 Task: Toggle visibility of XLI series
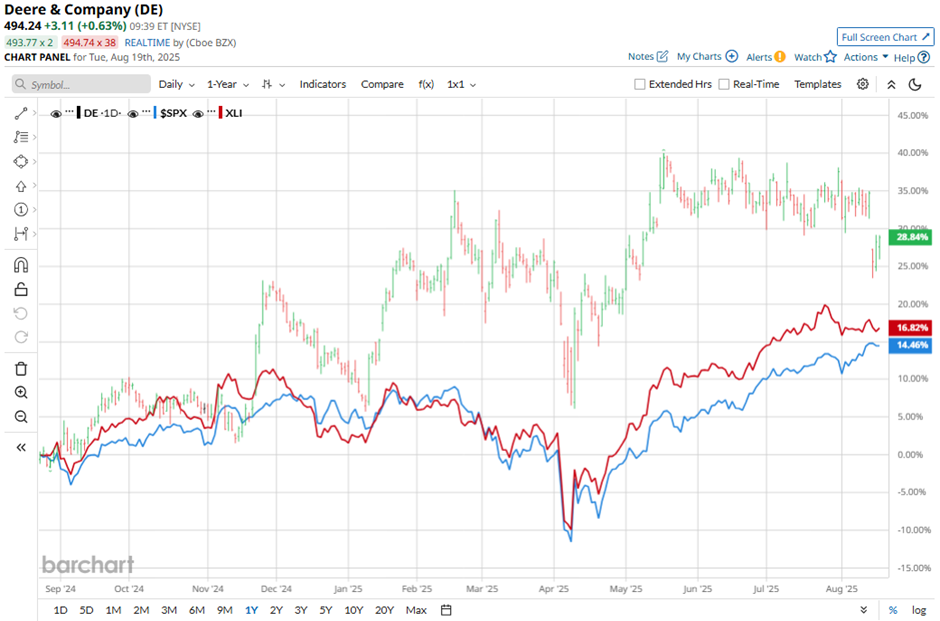pos(198,113)
